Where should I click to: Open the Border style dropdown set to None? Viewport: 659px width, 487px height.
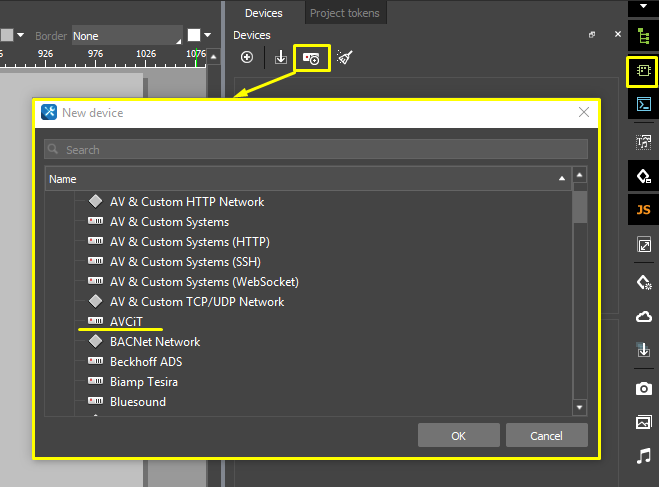coord(127,35)
